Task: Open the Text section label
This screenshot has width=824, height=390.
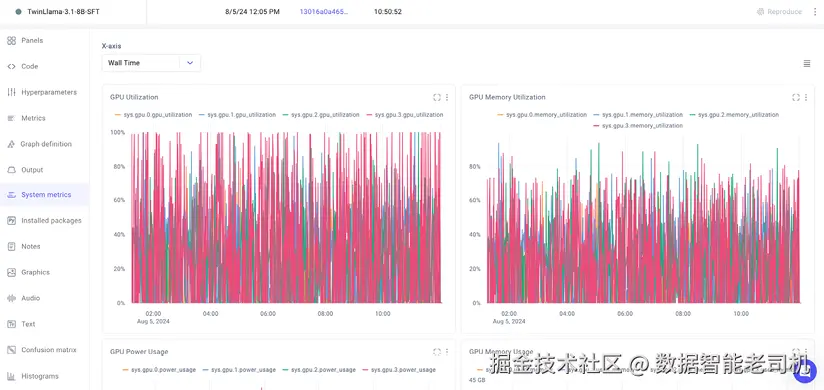Action: pyautogui.click(x=28, y=324)
